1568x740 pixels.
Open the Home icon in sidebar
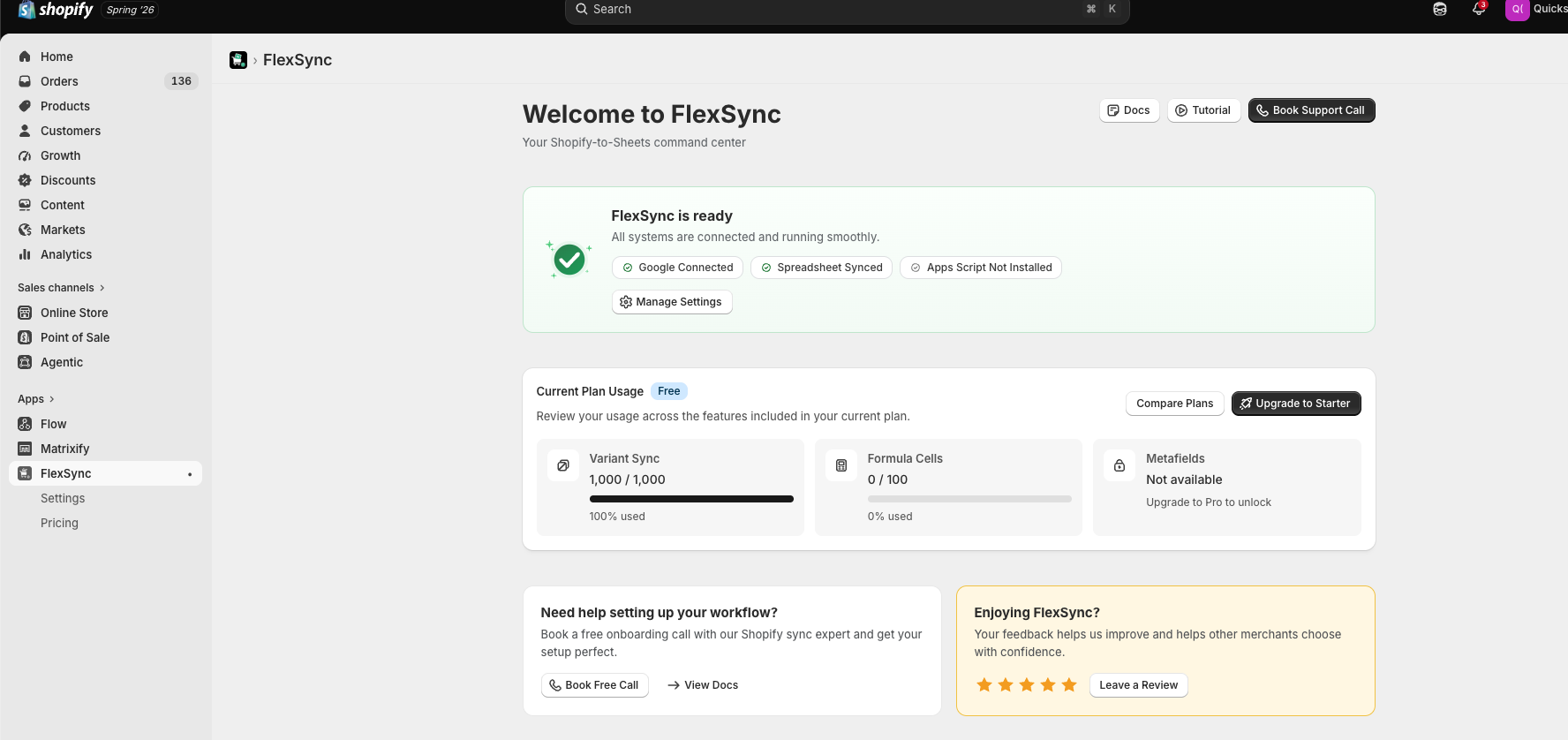(x=25, y=57)
